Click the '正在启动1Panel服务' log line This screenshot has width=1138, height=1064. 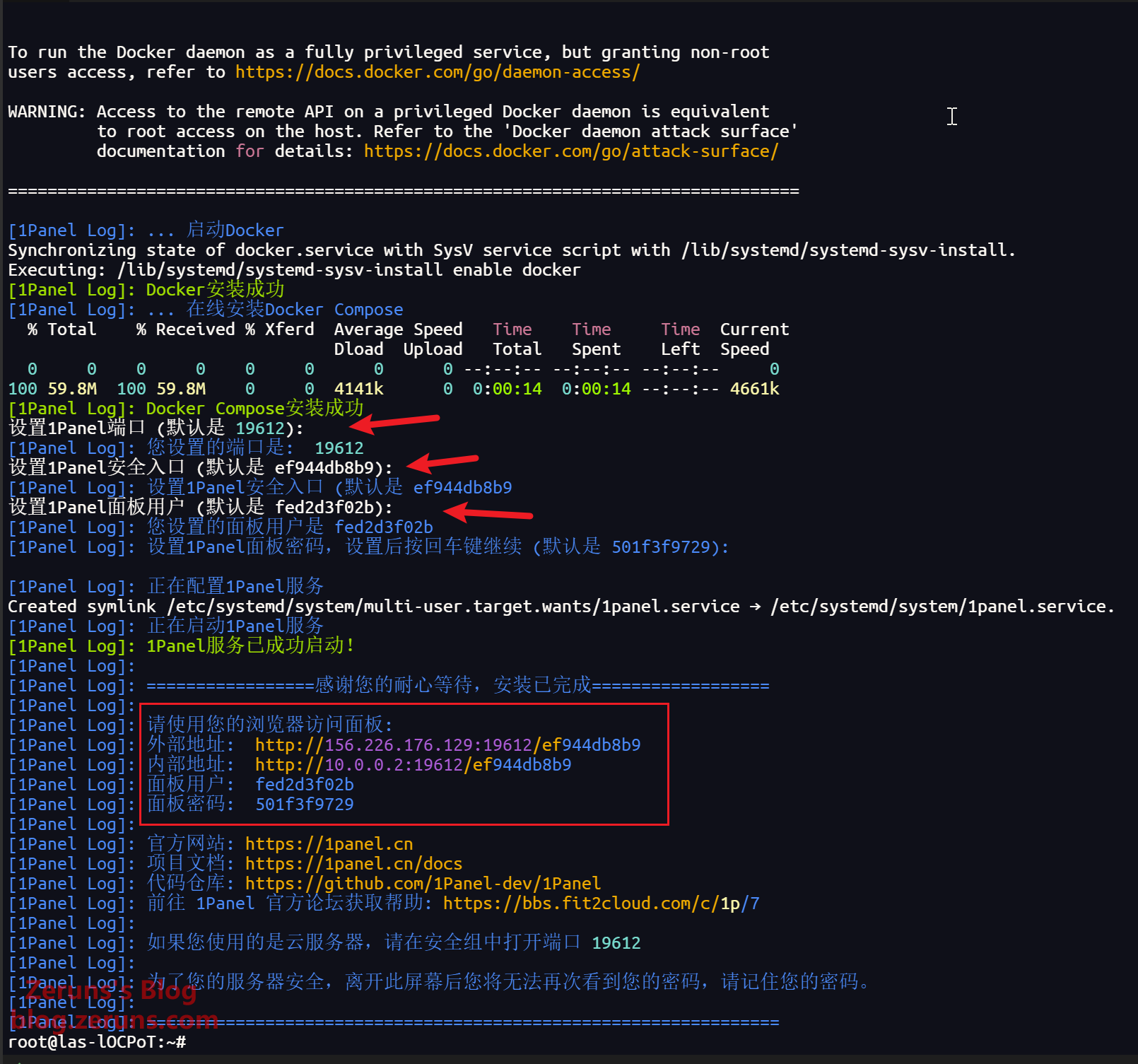tap(166, 626)
